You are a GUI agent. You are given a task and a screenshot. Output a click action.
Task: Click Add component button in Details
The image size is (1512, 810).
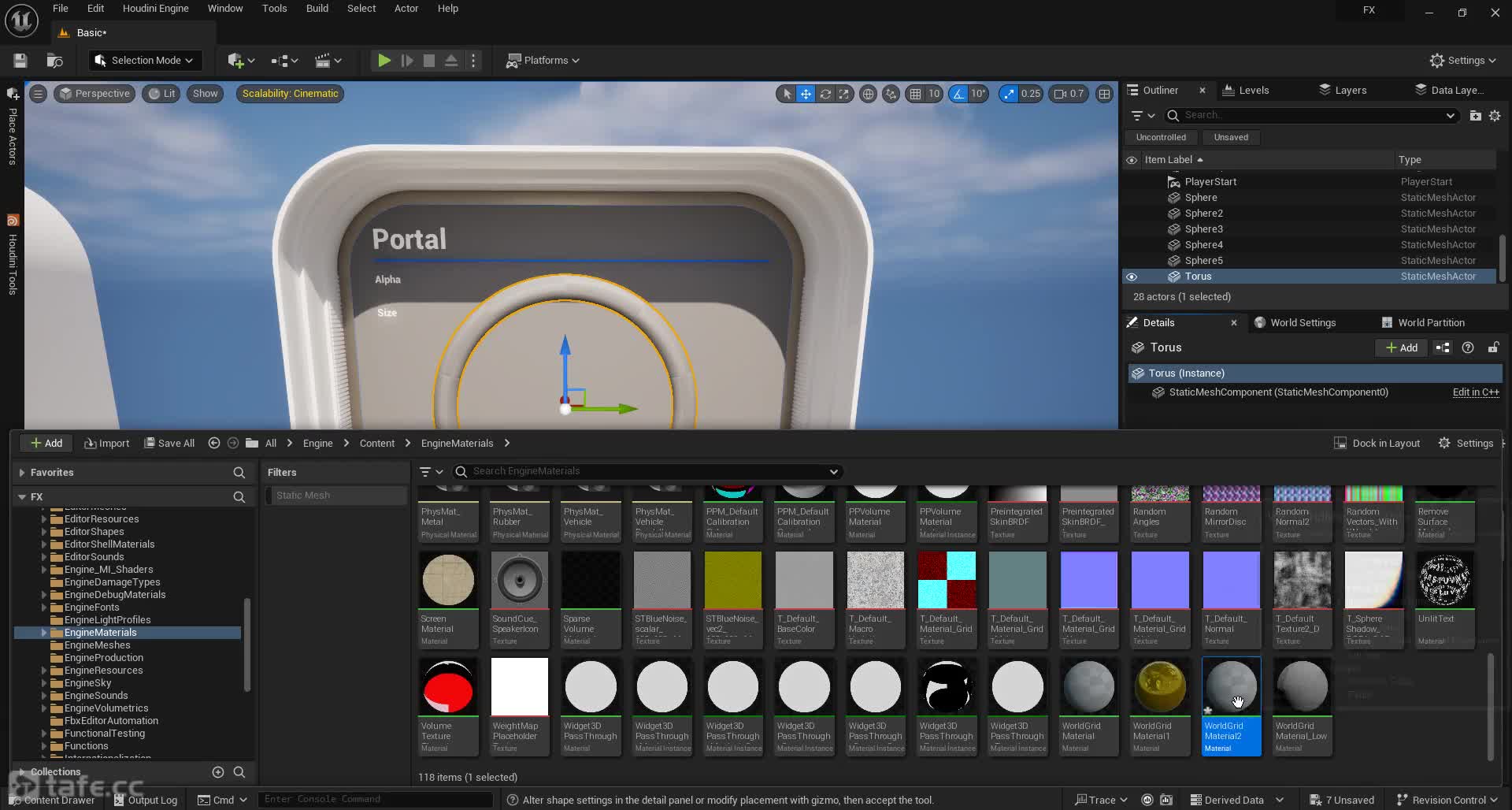click(x=1401, y=348)
